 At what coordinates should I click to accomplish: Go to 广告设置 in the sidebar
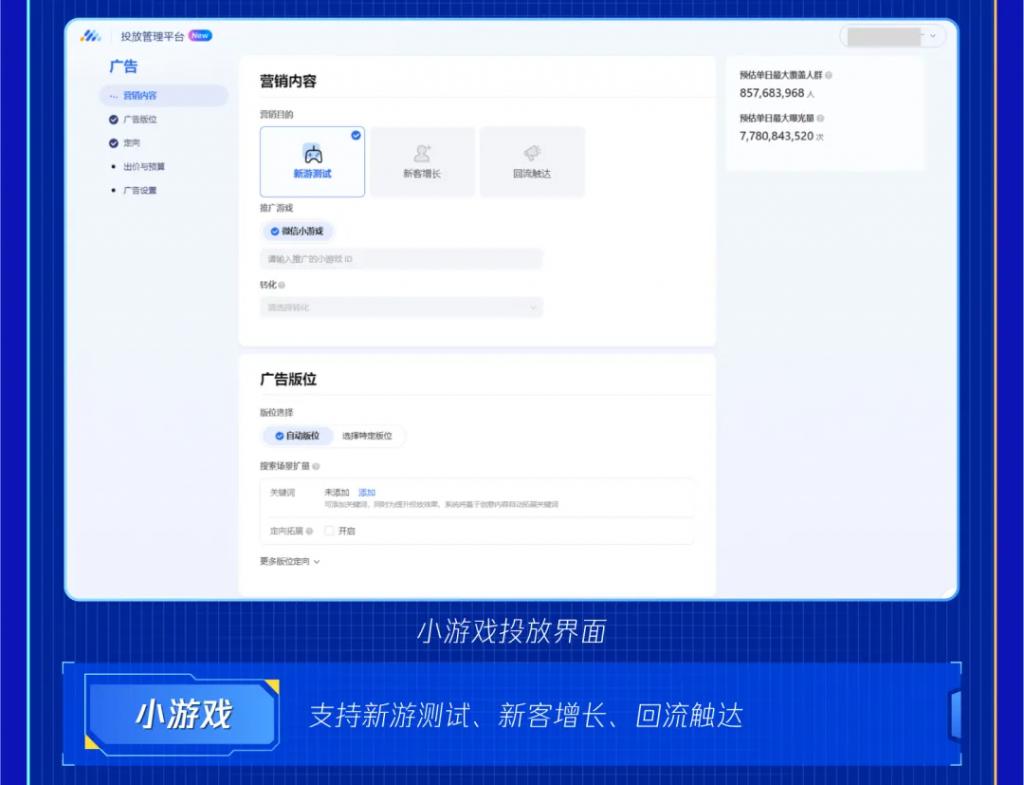140,190
